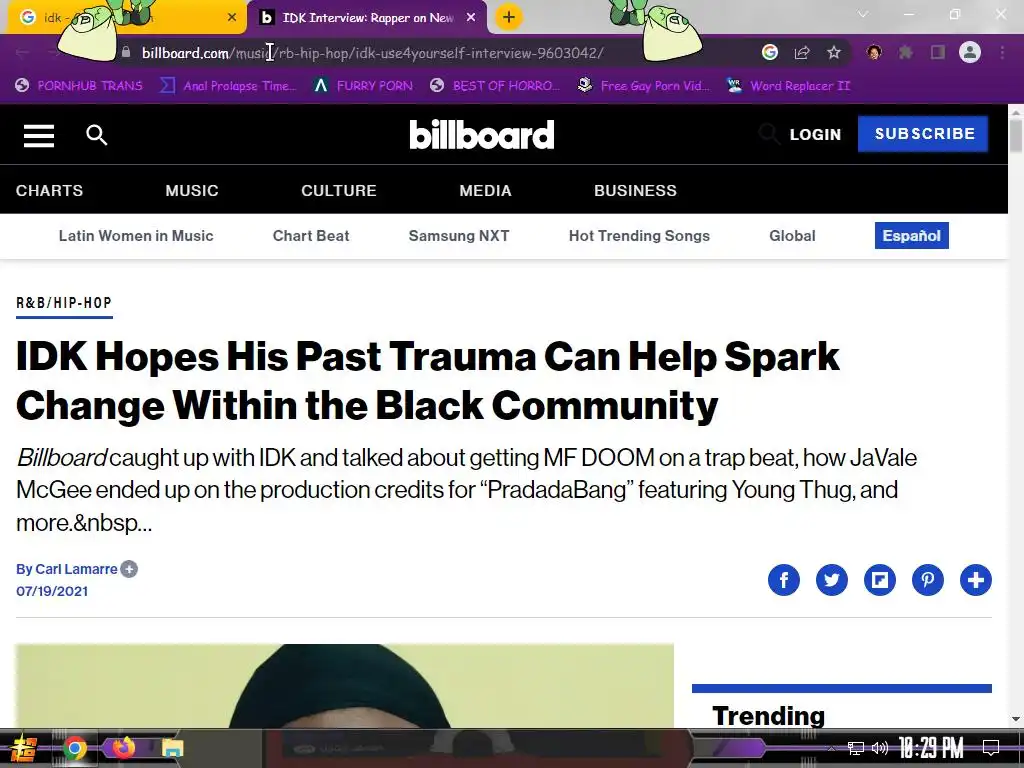The image size is (1024, 768).
Task: Open the Global link
Action: coord(792,236)
